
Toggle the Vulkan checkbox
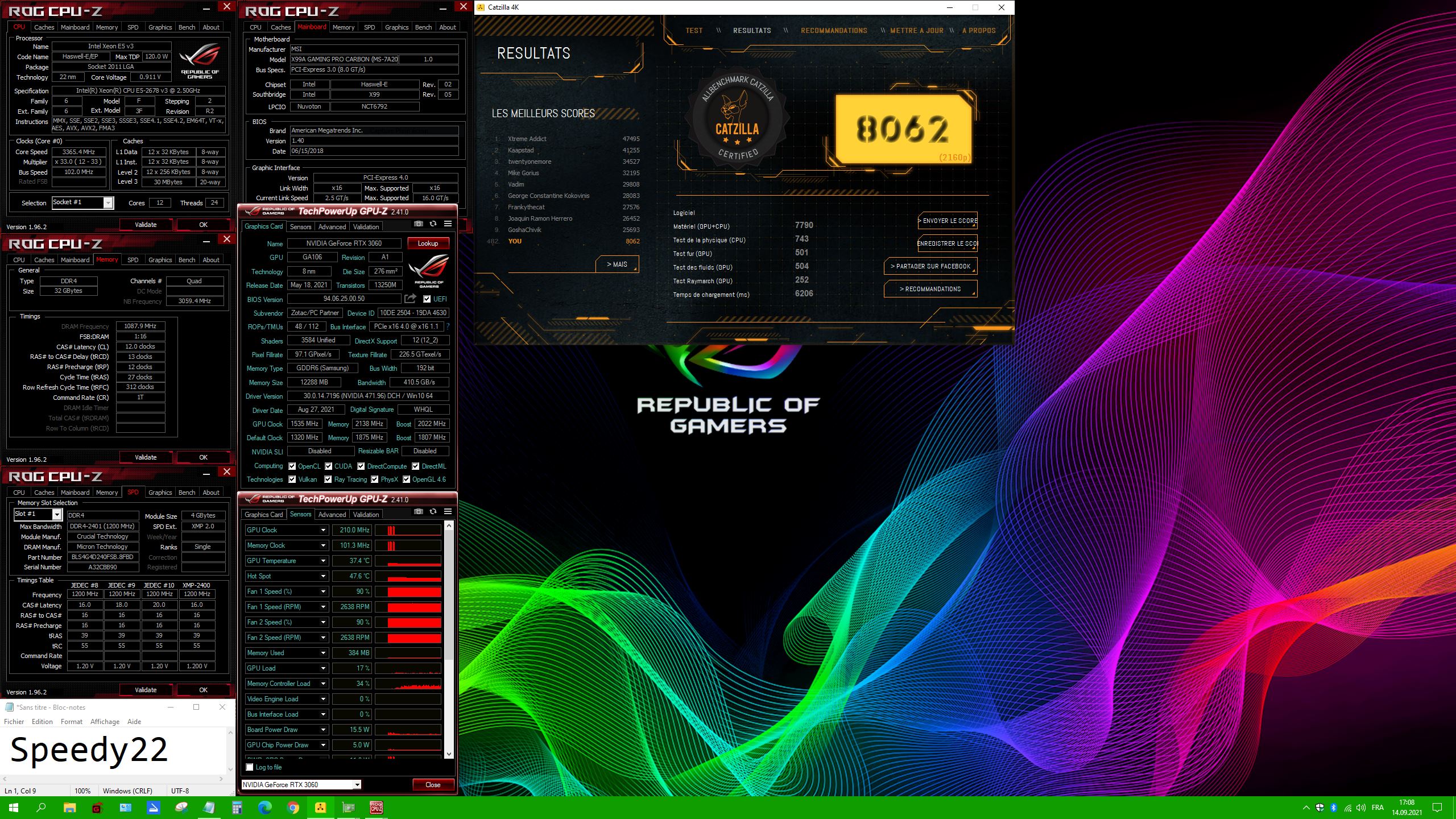[292, 479]
